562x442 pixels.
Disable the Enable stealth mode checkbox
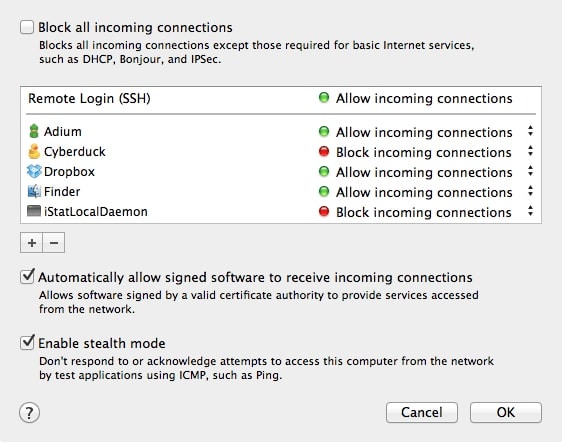(27, 343)
